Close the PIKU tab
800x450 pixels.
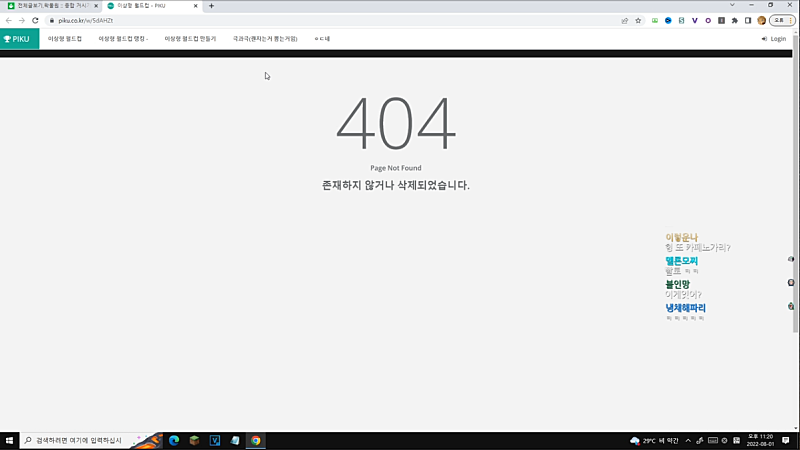(195, 6)
